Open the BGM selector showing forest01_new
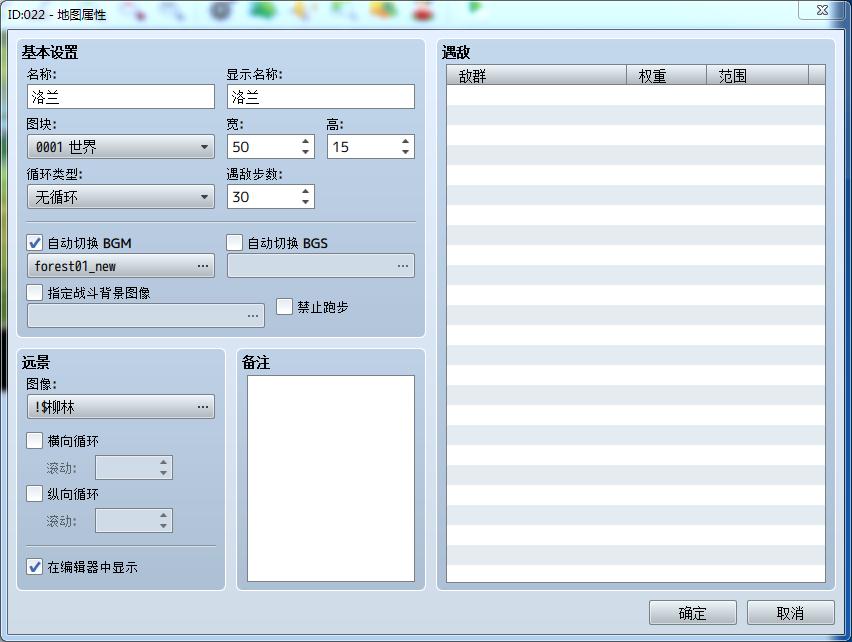This screenshot has height=642, width=852. pos(121,266)
